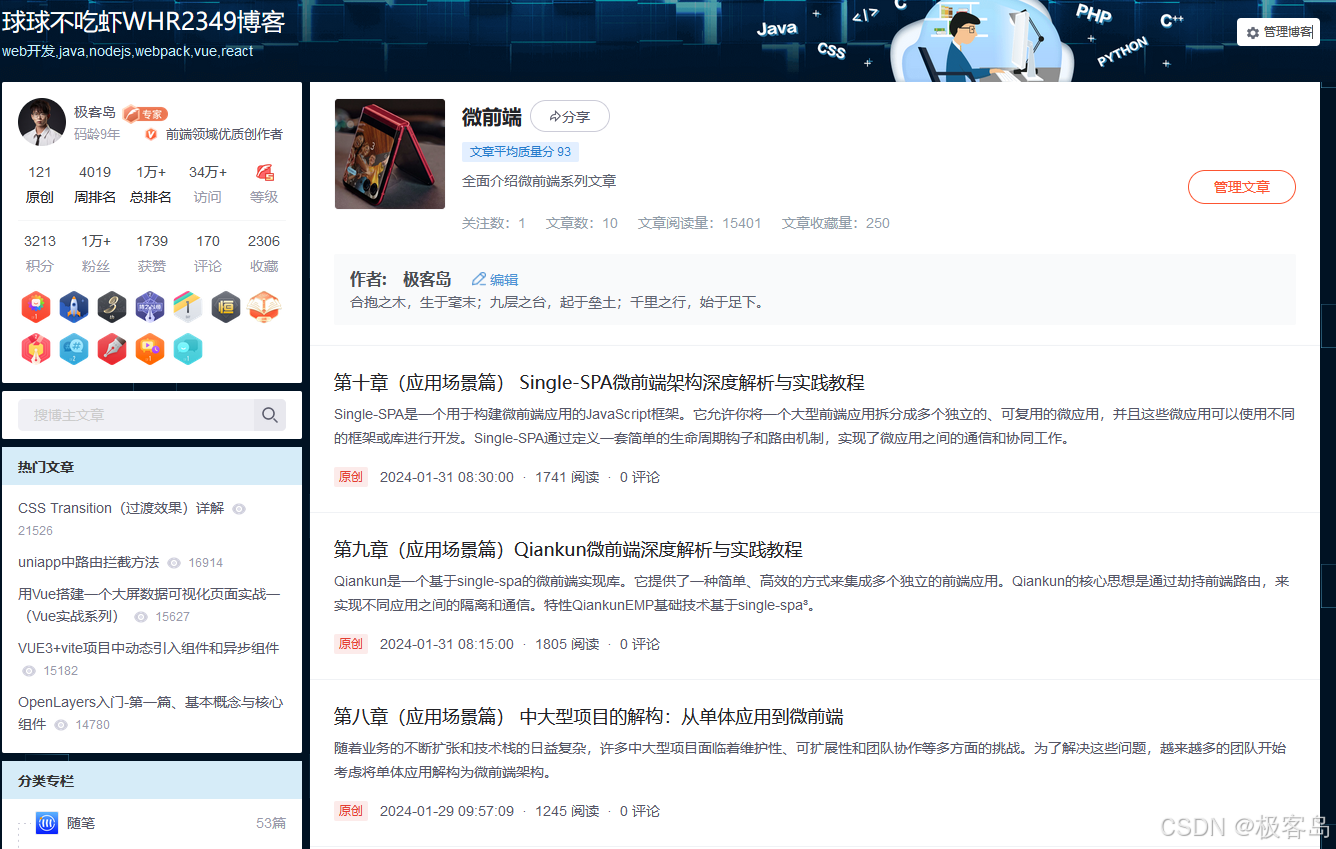Focus the 搜博主文章 search input field

point(136,415)
